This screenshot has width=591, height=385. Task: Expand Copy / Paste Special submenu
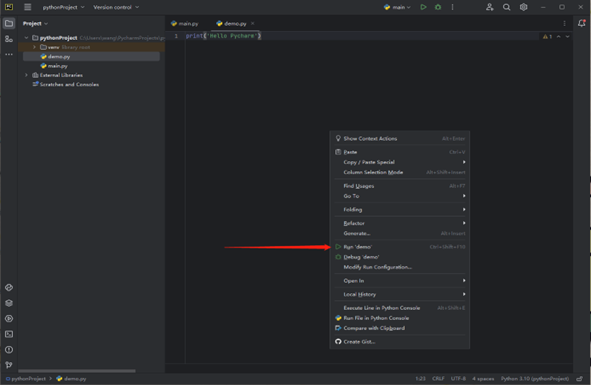pos(400,162)
